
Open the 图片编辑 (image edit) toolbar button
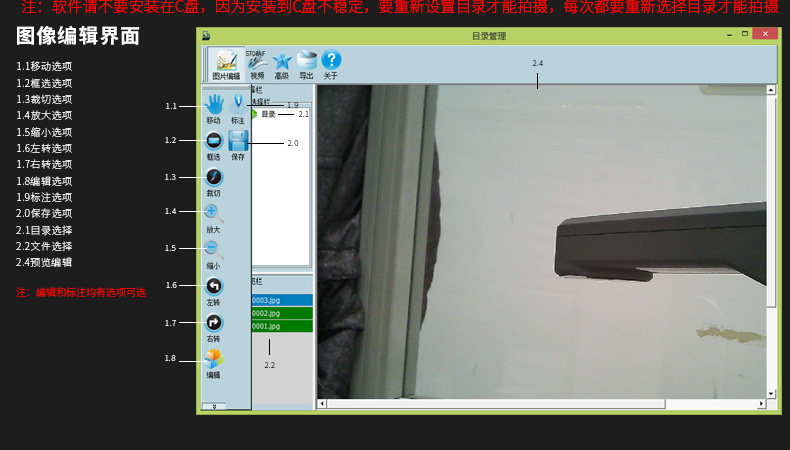[226, 65]
